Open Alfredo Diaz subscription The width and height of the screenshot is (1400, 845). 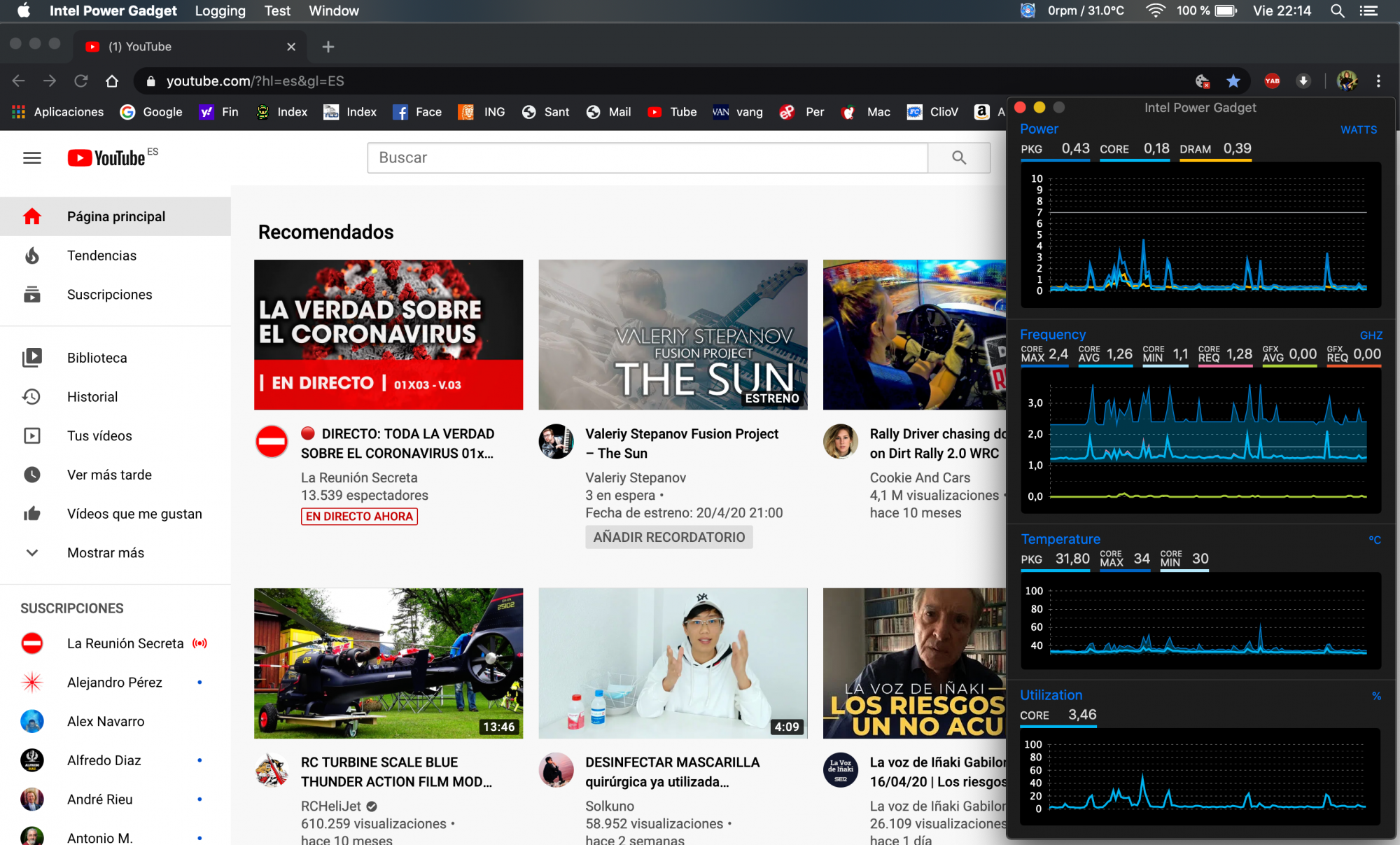[115, 760]
